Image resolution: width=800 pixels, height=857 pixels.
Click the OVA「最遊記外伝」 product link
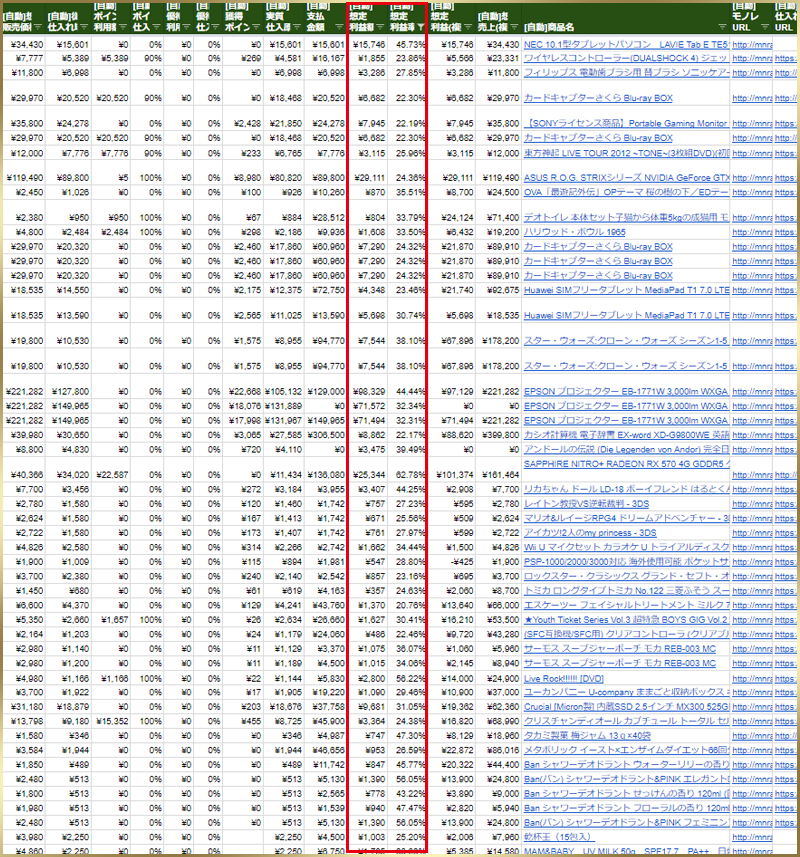pos(626,192)
